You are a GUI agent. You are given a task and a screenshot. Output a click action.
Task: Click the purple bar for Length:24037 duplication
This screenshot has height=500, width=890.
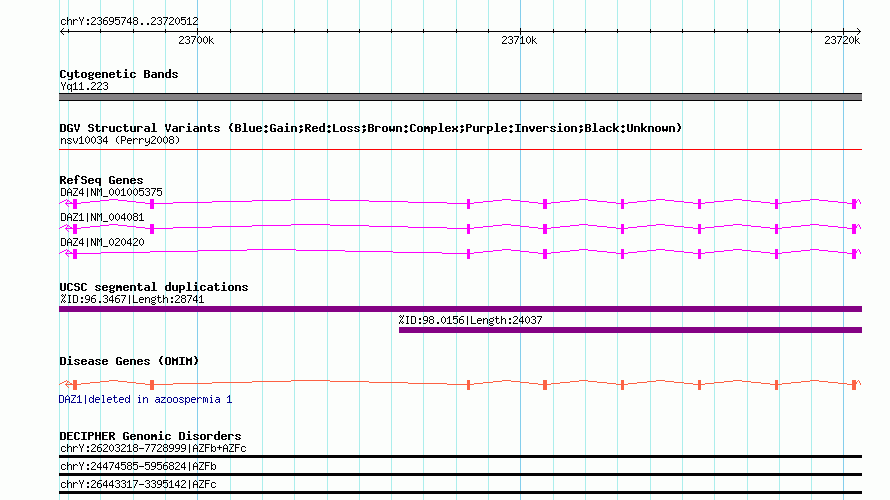coord(631,330)
